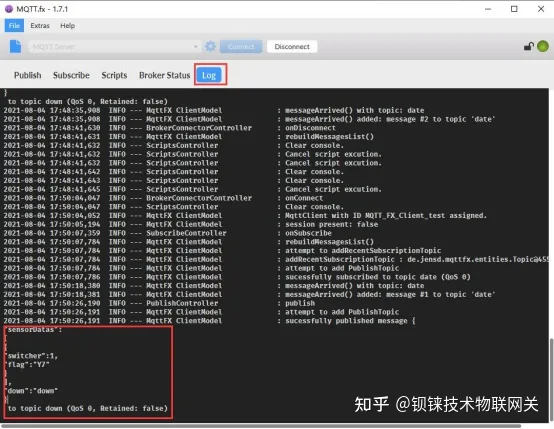This screenshot has height=429, width=554.
Task: Maximize the MQTT.fx window
Action: (x=514, y=9)
